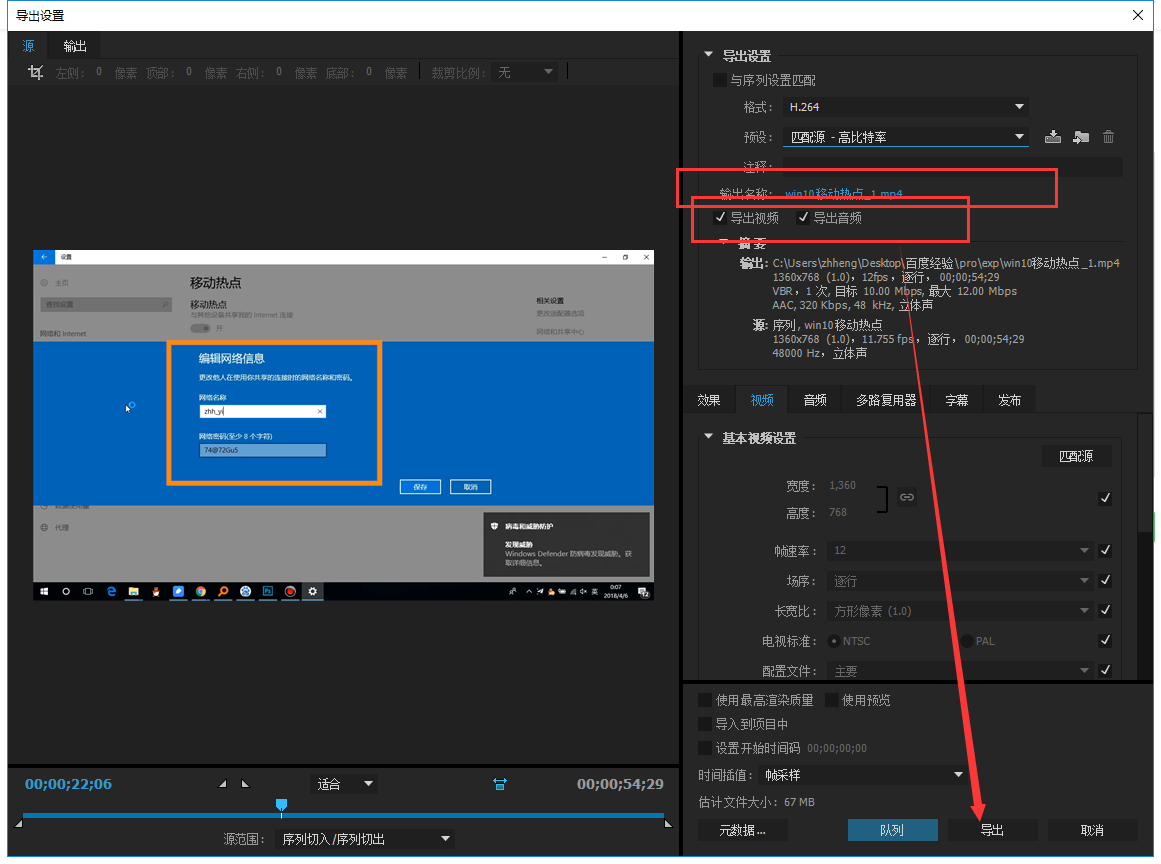Click the 左侧 crop value field
Viewport: 1161px width, 864px height.
(99, 73)
